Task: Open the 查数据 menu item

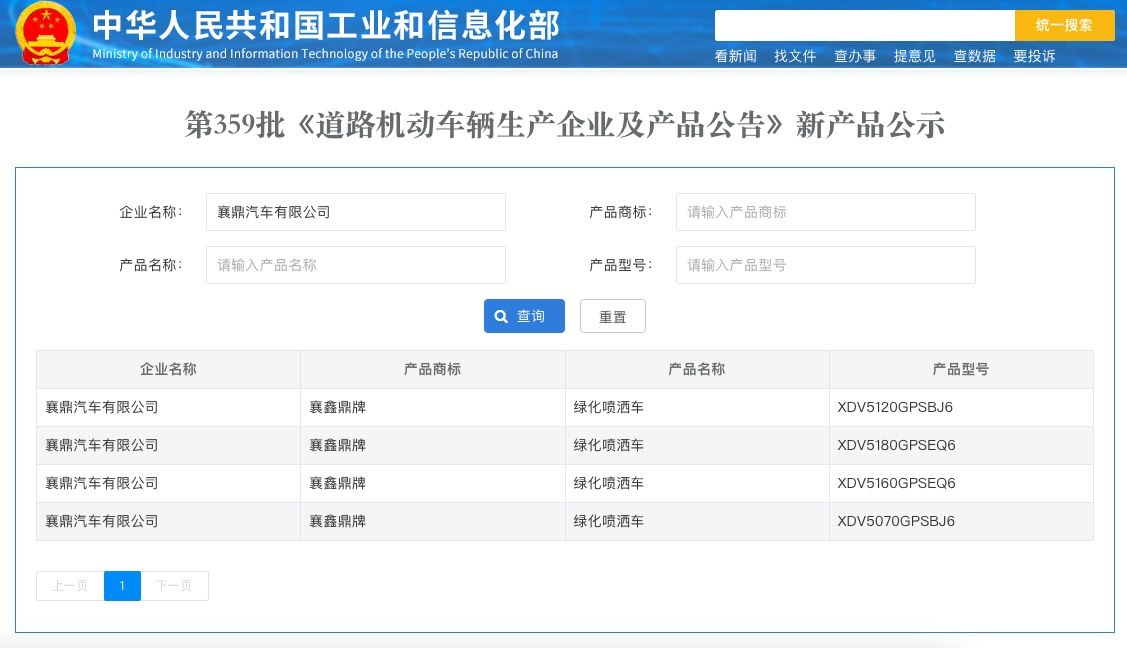Action: 975,56
